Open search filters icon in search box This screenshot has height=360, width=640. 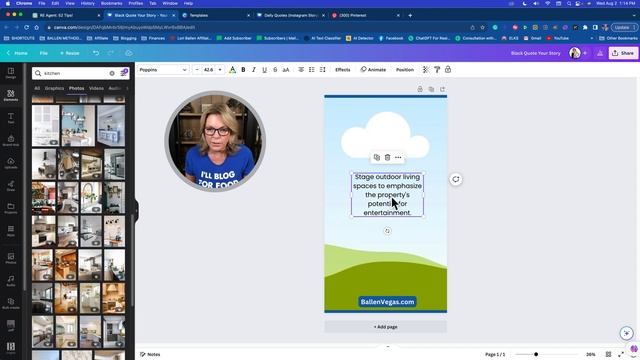pyautogui.click(x=124, y=73)
